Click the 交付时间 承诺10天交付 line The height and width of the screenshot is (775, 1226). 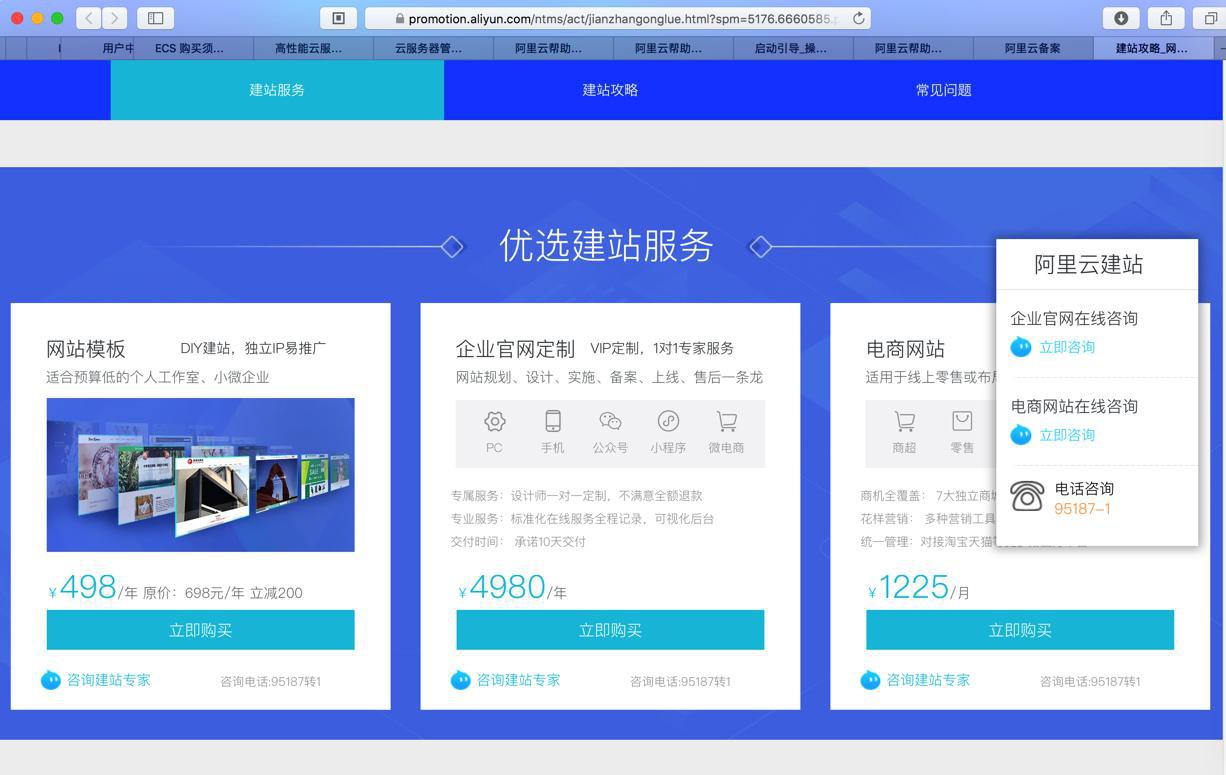(x=518, y=541)
